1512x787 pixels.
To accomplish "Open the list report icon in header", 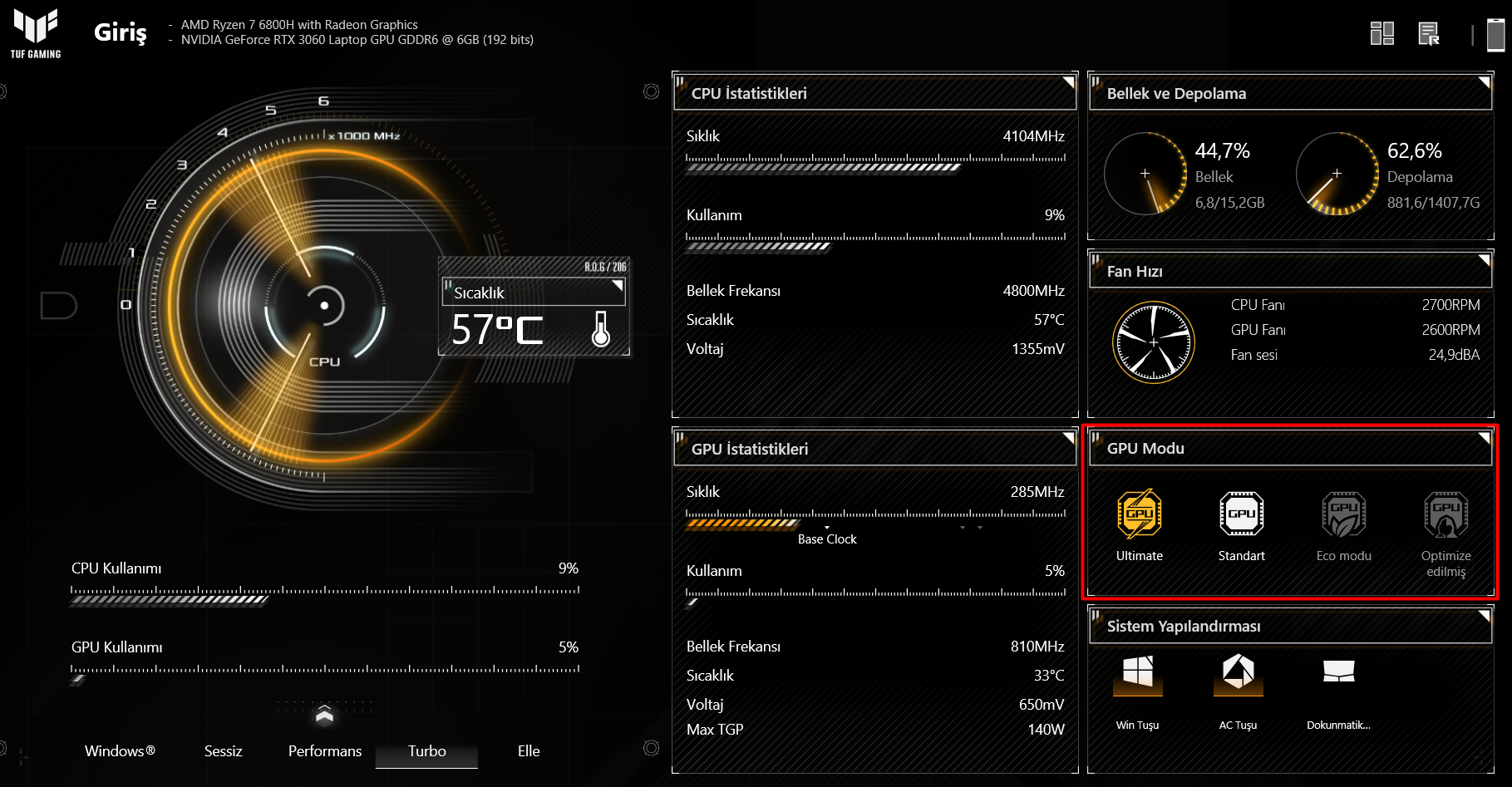I will (1429, 33).
